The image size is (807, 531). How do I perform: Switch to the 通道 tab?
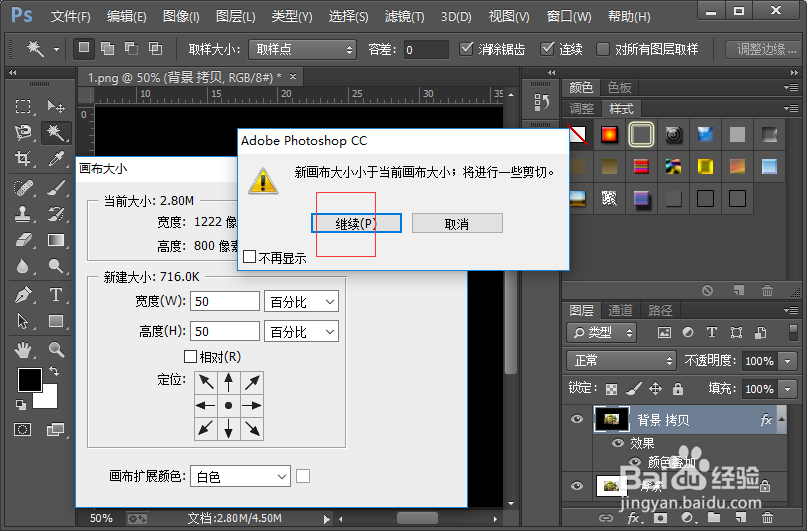pyautogui.click(x=620, y=310)
